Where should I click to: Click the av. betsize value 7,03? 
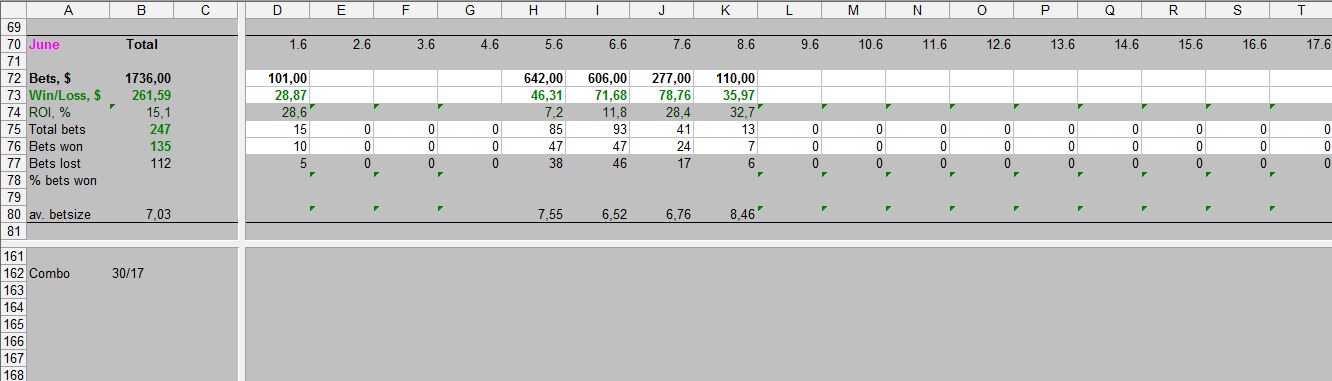(140, 214)
